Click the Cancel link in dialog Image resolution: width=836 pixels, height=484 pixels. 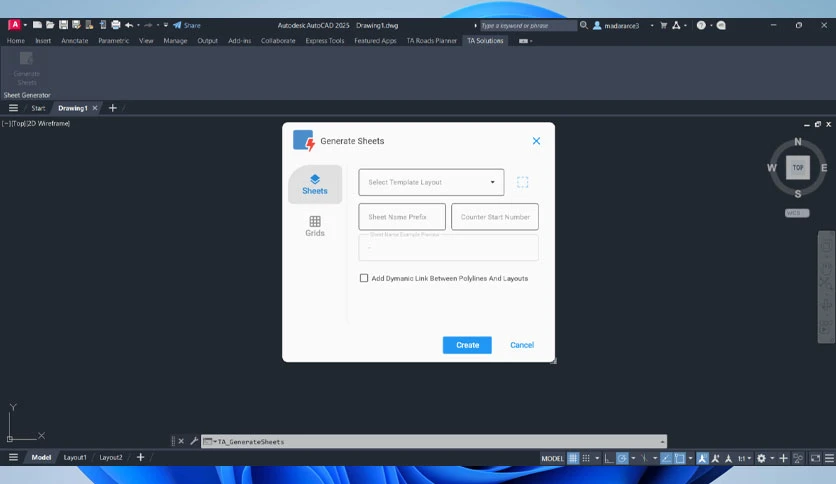[522, 345]
